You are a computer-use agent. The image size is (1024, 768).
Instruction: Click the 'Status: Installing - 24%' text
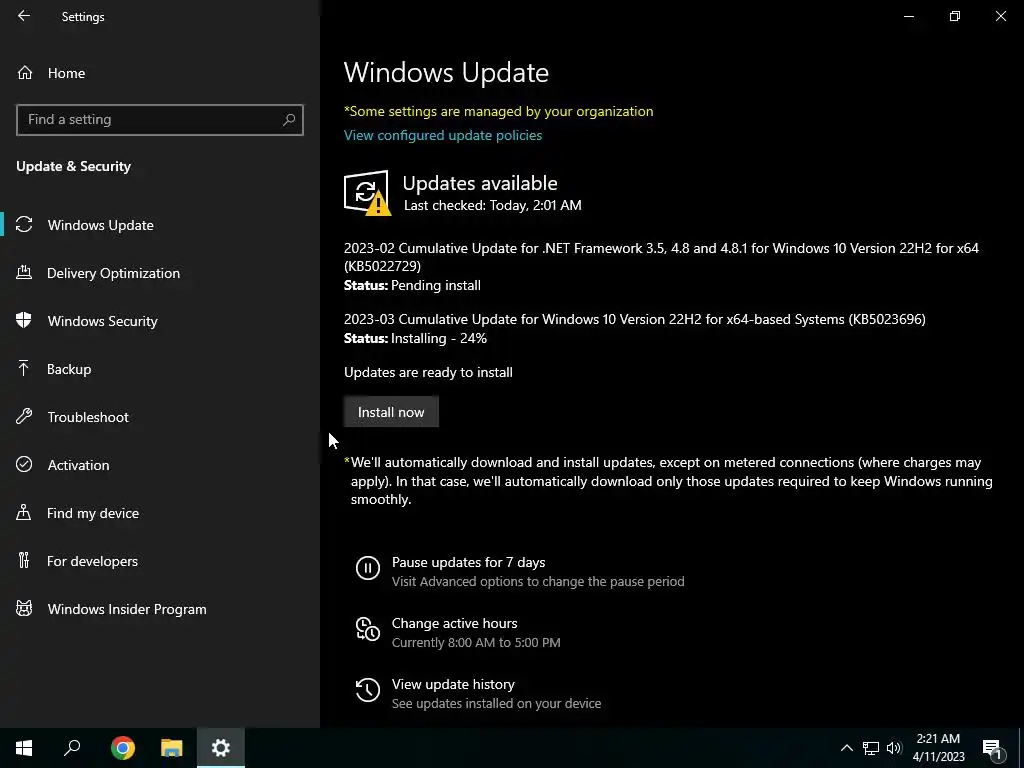[x=415, y=338]
